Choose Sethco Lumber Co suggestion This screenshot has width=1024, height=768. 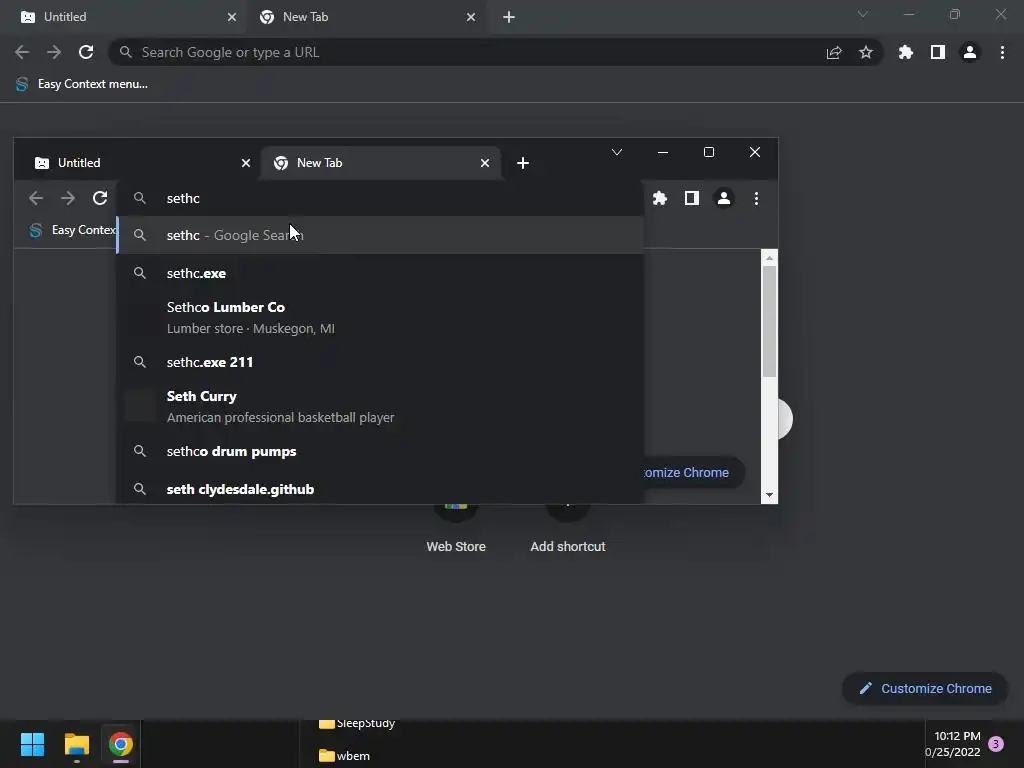[380, 317]
